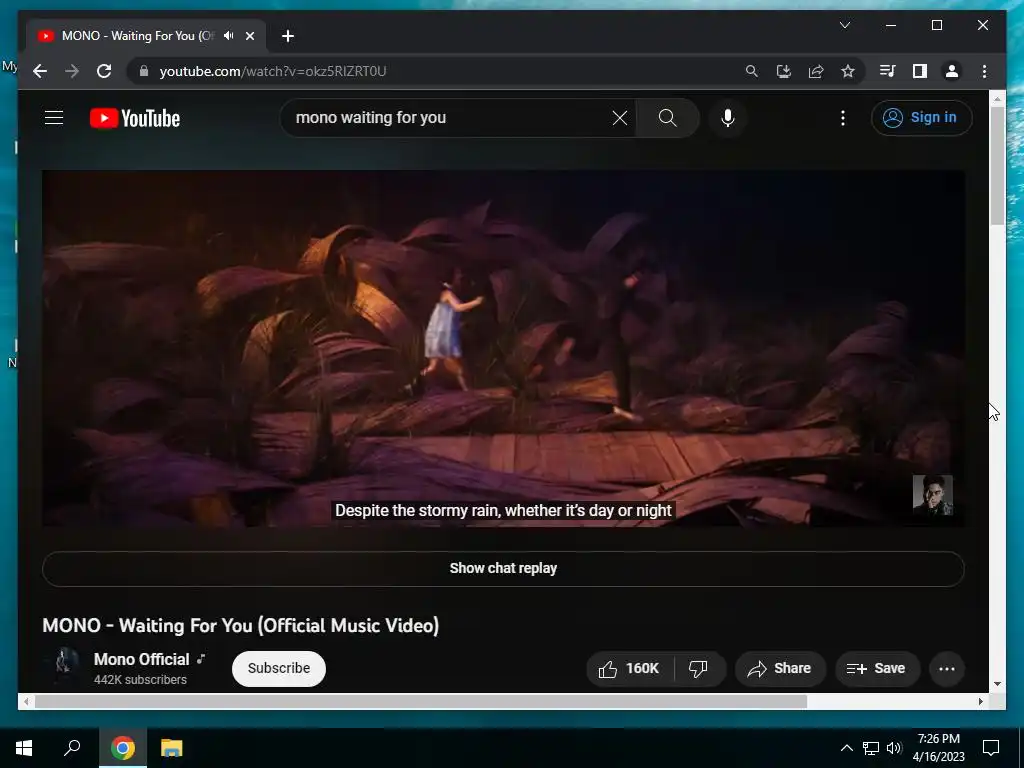Screen dimensions: 1024x768
Task: Open system volume tray icon
Action: (x=894, y=748)
